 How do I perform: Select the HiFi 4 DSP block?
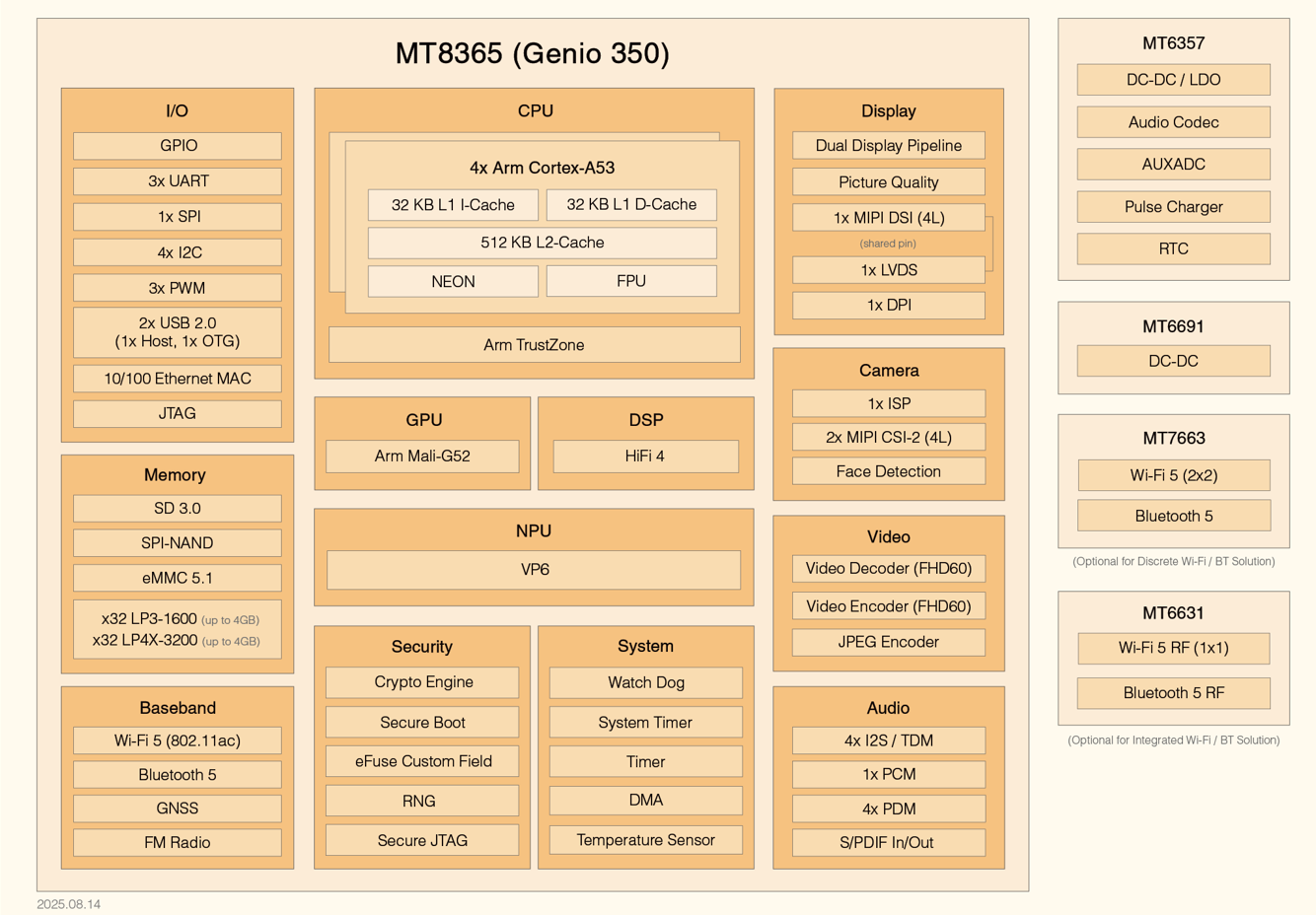pos(645,457)
